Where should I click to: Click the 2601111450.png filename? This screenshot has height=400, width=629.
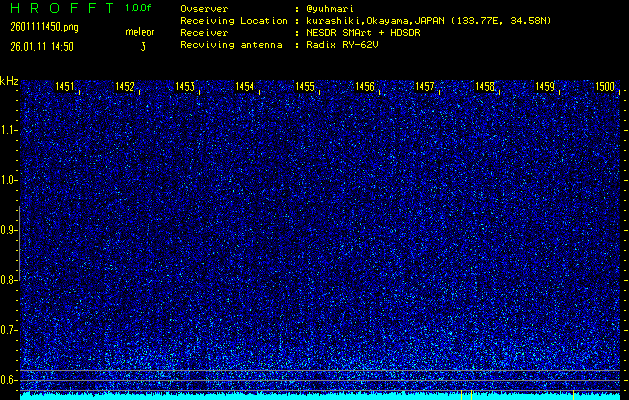tap(37, 26)
